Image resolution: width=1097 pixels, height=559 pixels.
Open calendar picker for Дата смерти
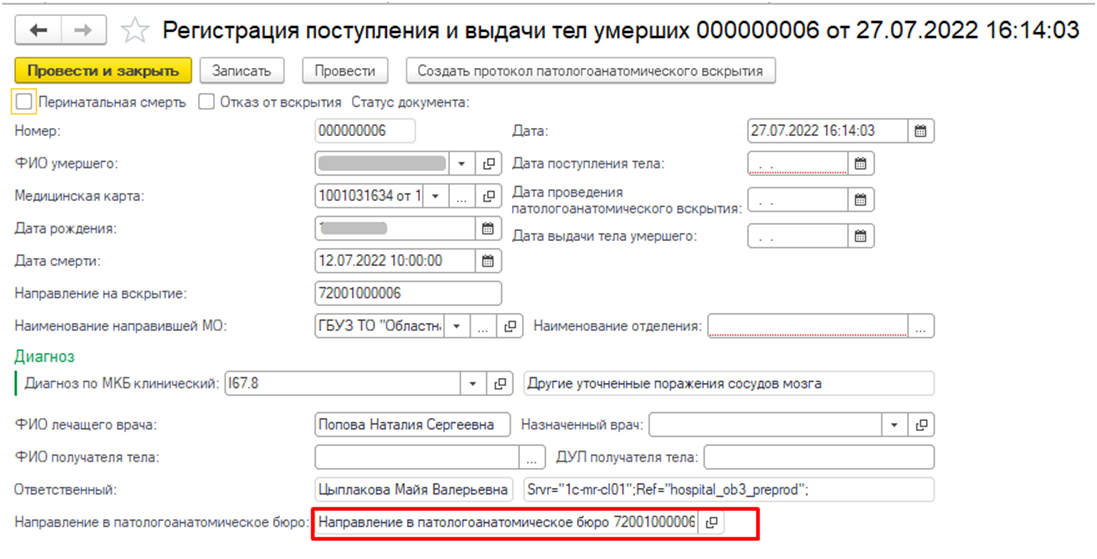488,261
